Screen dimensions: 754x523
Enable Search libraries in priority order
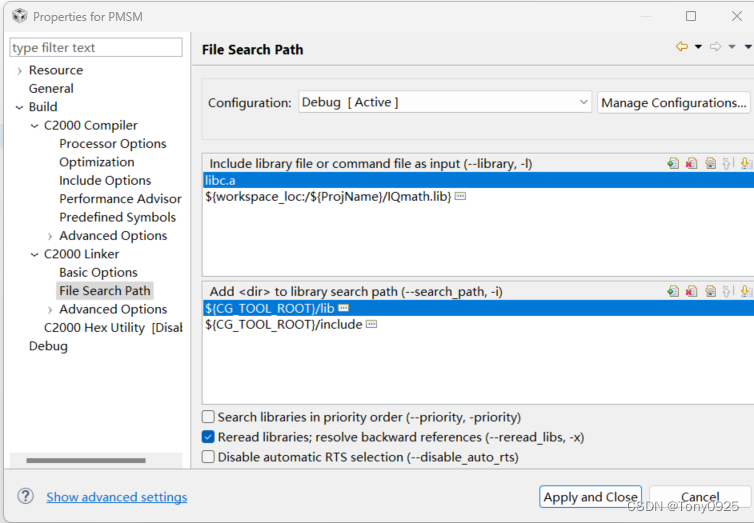point(208,417)
